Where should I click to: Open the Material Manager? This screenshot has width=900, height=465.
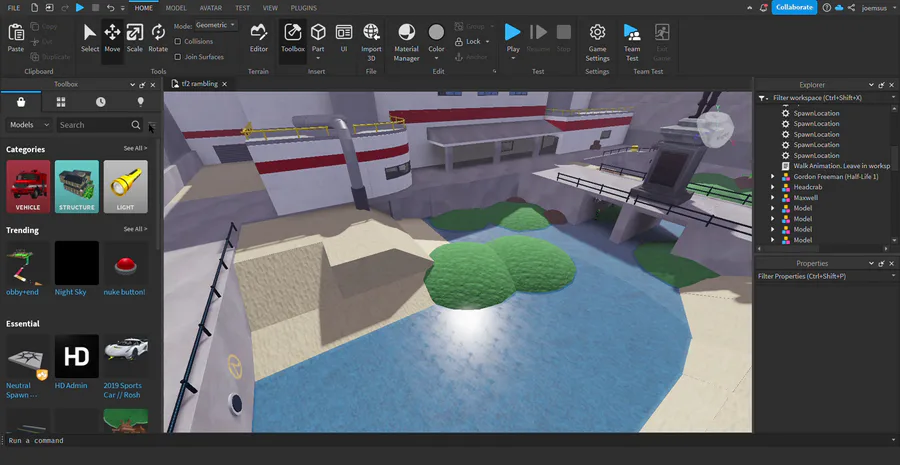(x=406, y=40)
